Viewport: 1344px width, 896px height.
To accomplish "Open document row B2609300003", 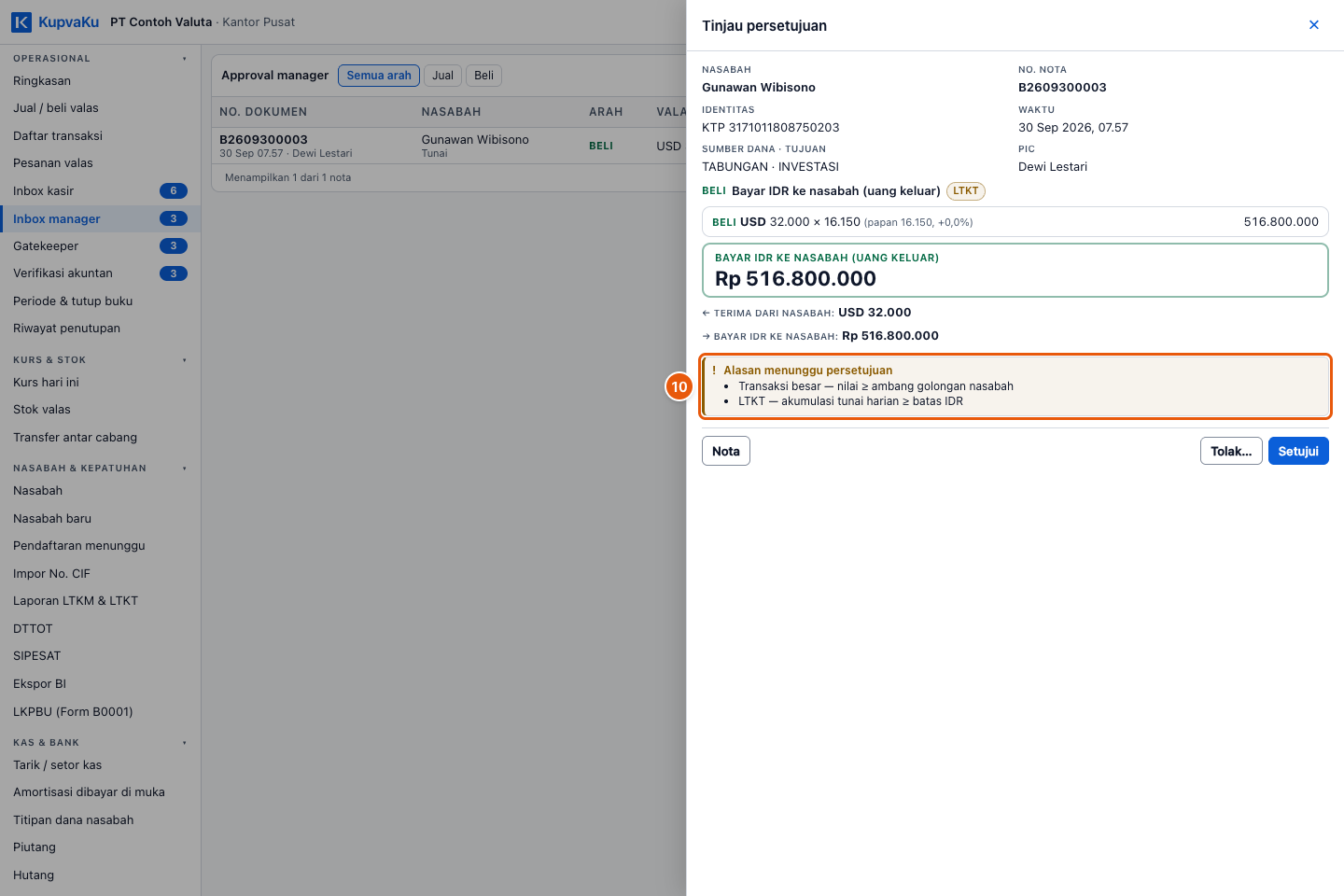I will [x=449, y=146].
